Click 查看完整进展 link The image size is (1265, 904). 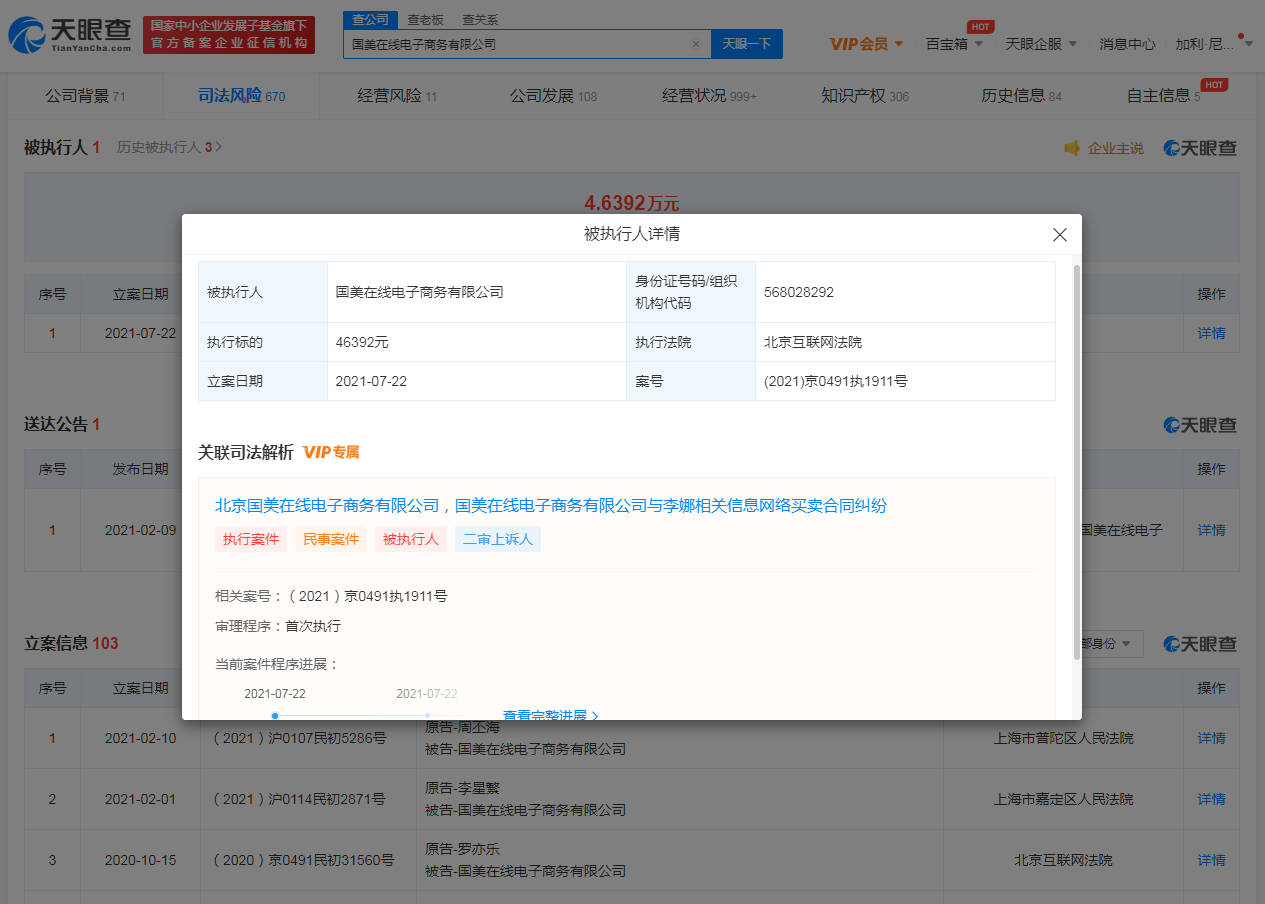click(x=551, y=715)
